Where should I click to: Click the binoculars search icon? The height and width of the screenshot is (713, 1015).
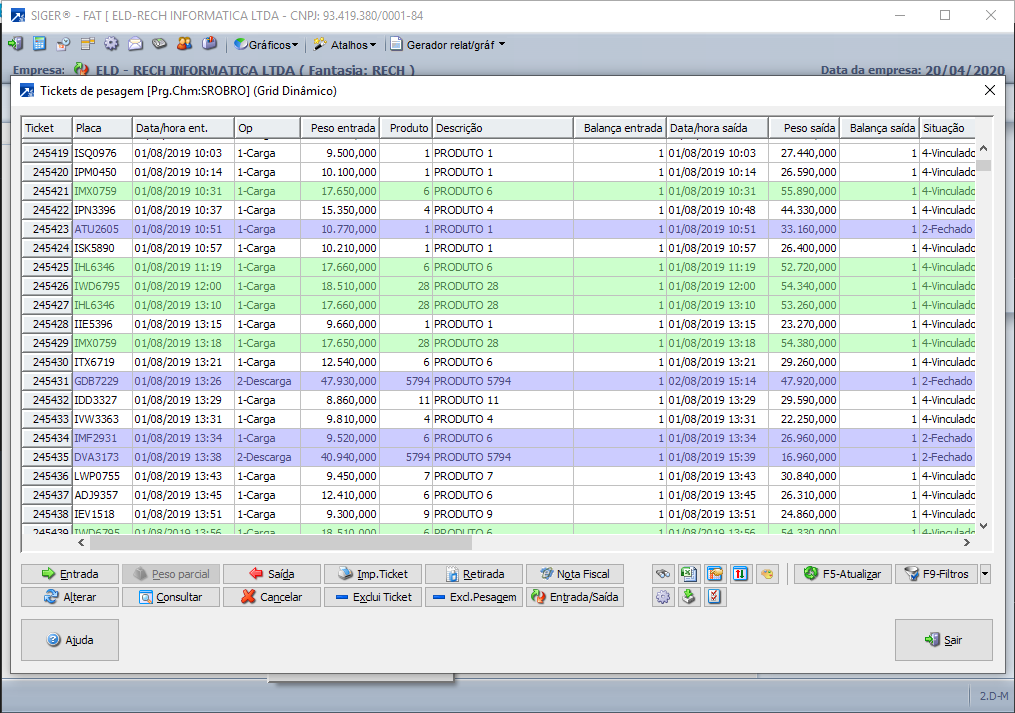click(x=662, y=574)
